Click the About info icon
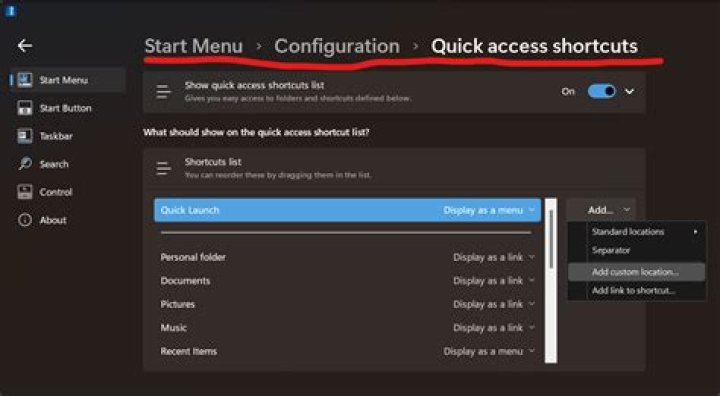The width and height of the screenshot is (720, 396). (x=25, y=220)
